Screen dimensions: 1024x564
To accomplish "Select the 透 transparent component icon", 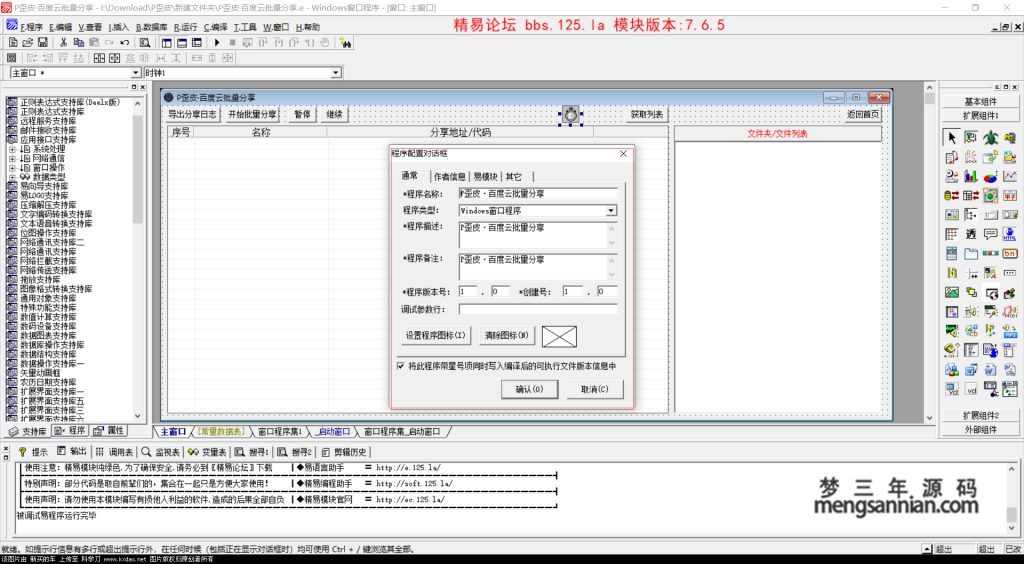I will tap(971, 234).
